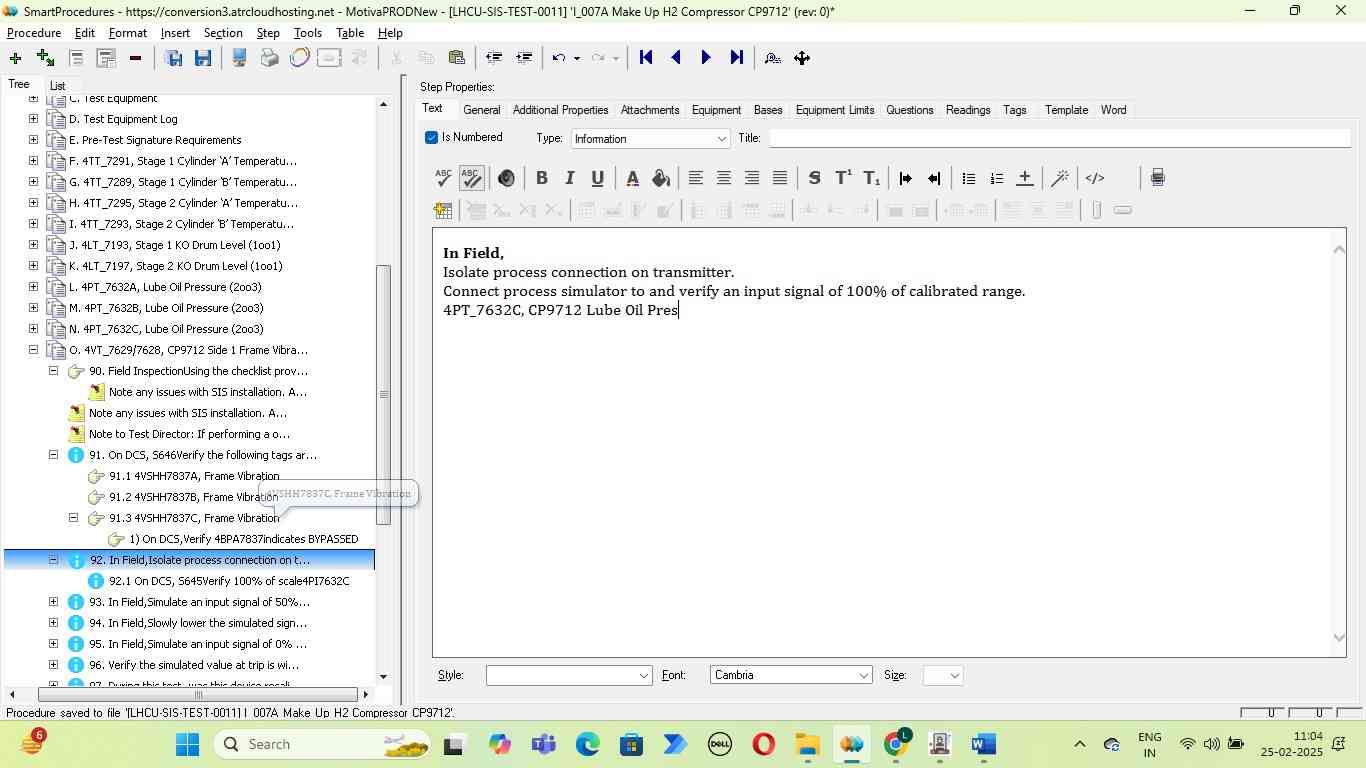Viewport: 1366px width, 768px height.
Task: Toggle the auto spell check button
Action: click(x=472, y=178)
